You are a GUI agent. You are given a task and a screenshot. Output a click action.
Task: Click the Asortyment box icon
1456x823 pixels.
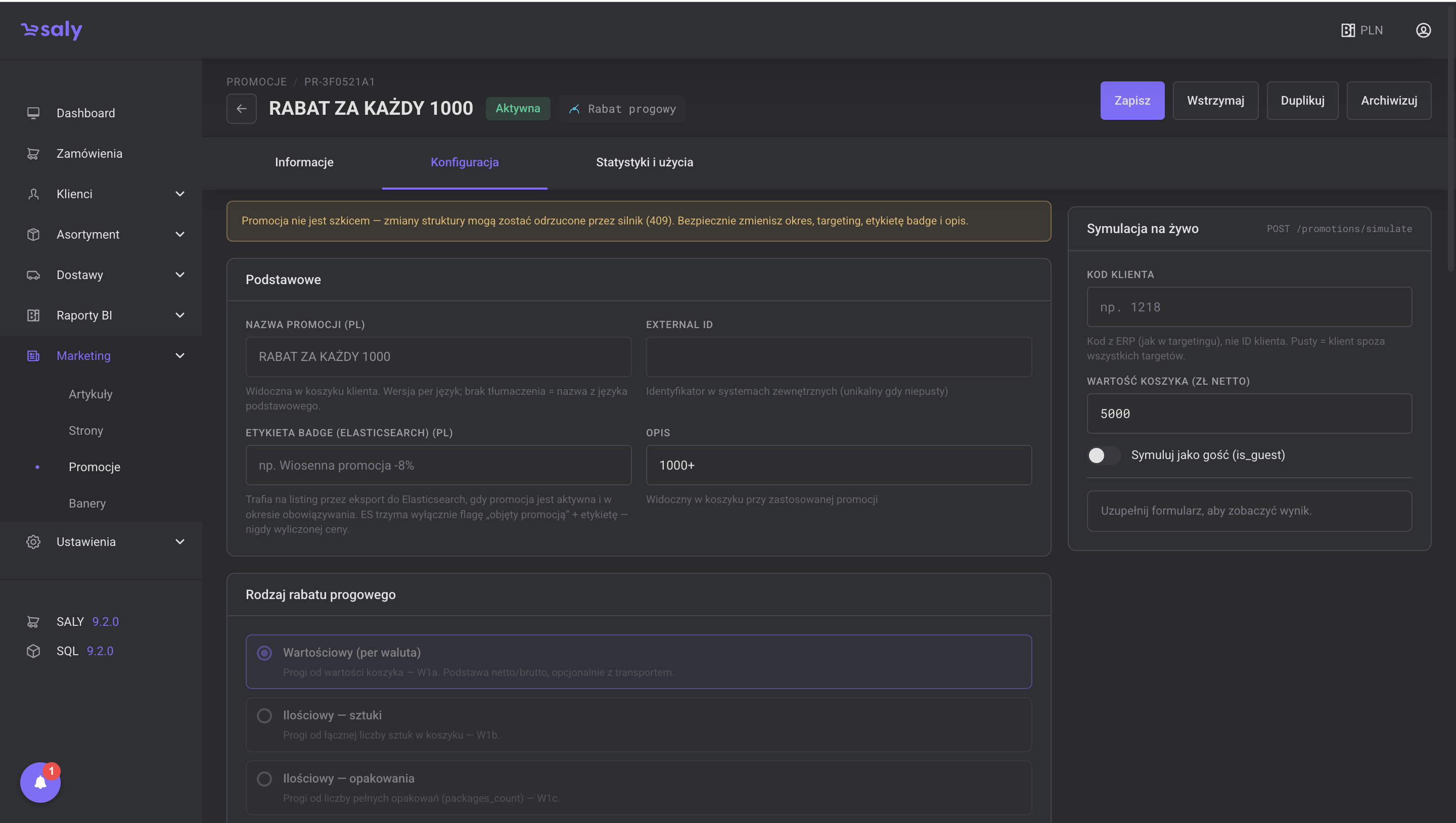33,234
